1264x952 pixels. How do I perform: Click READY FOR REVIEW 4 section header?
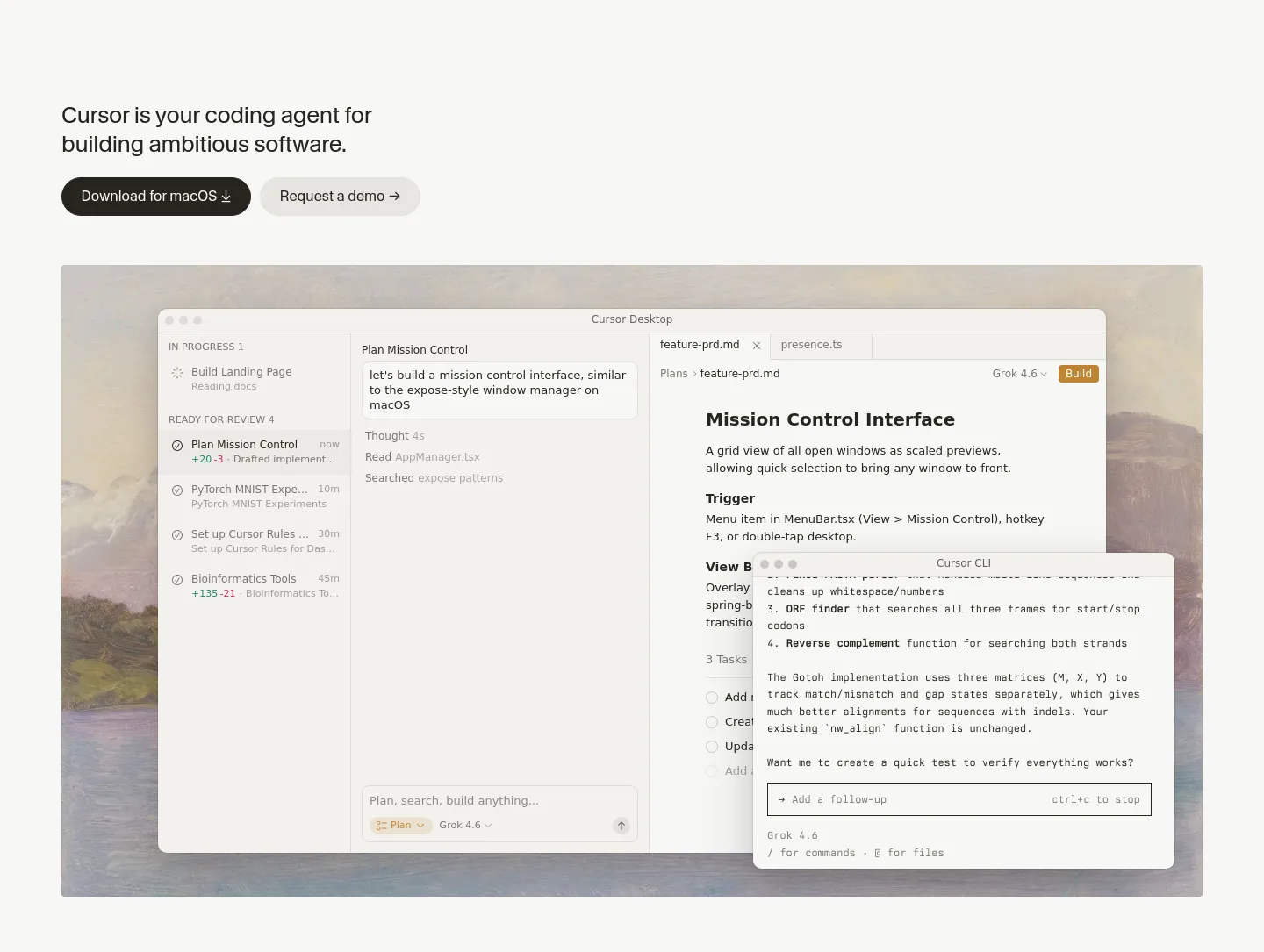click(221, 419)
